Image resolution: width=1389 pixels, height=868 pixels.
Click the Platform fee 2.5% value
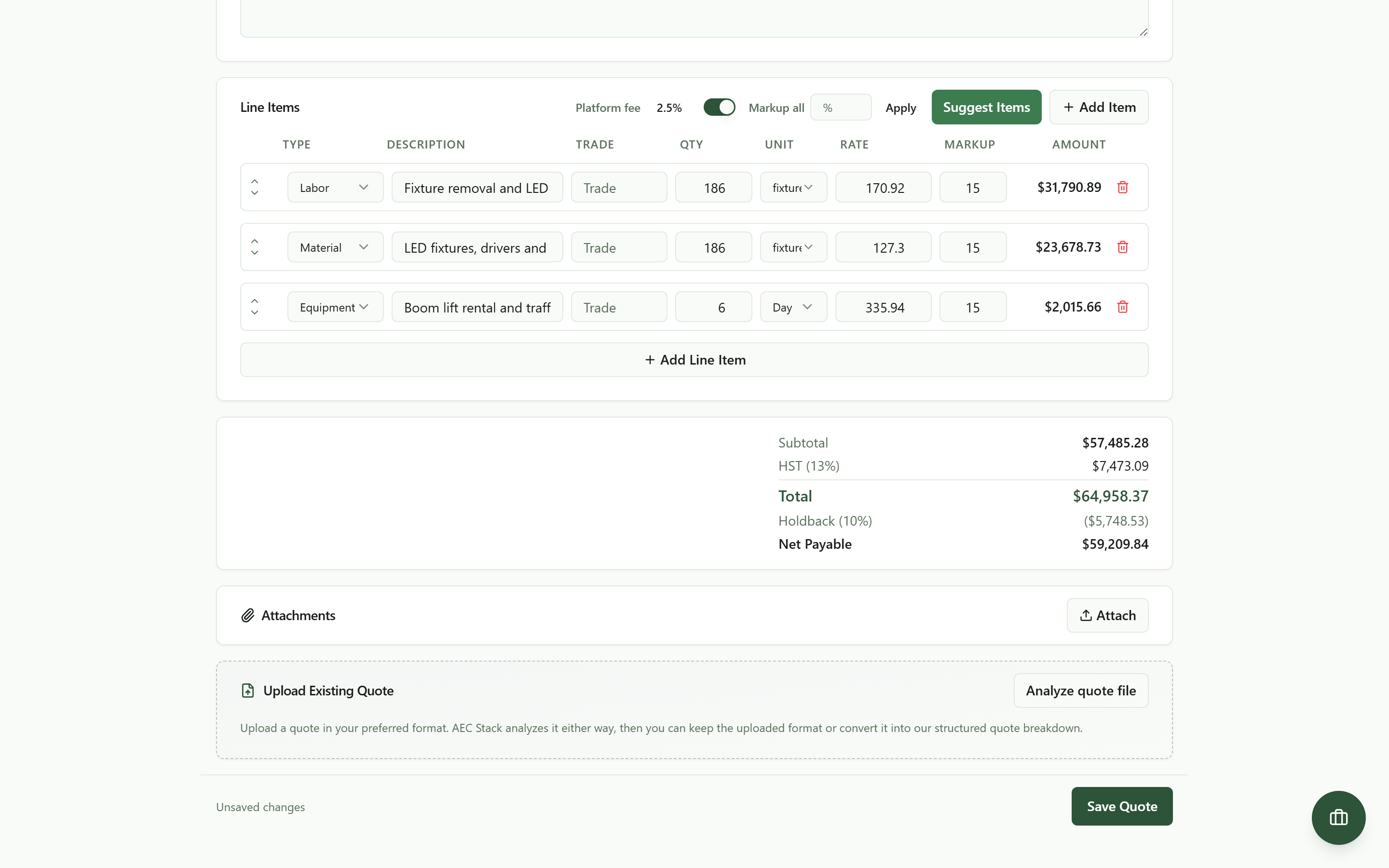coord(668,108)
